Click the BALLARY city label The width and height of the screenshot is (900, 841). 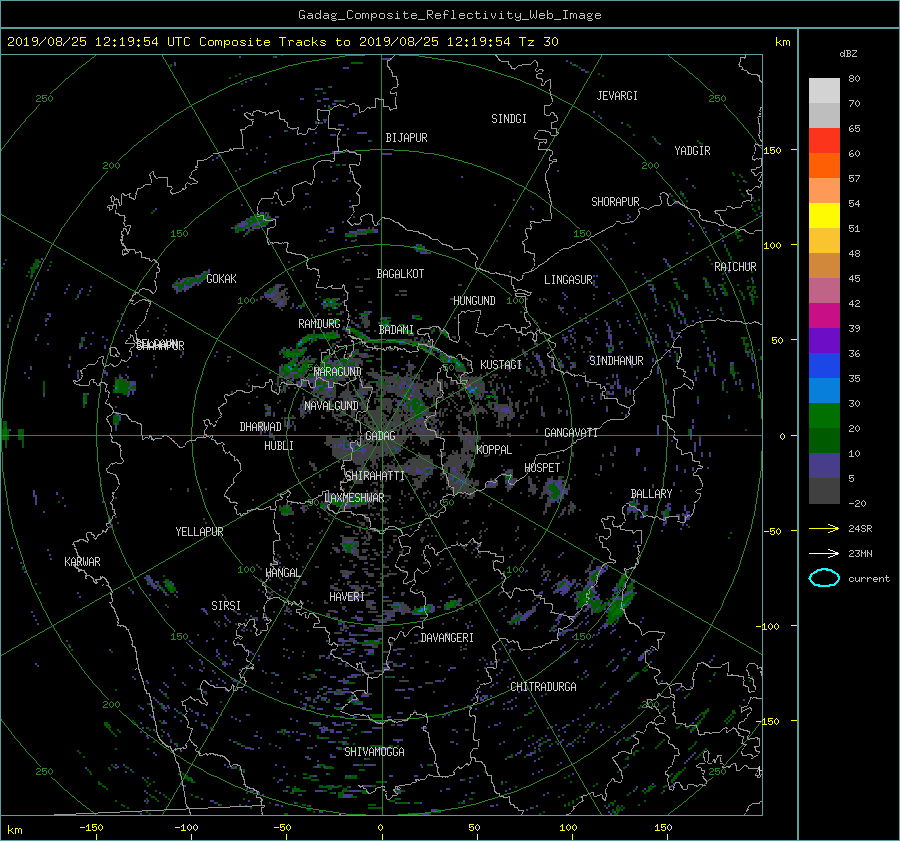click(651, 494)
